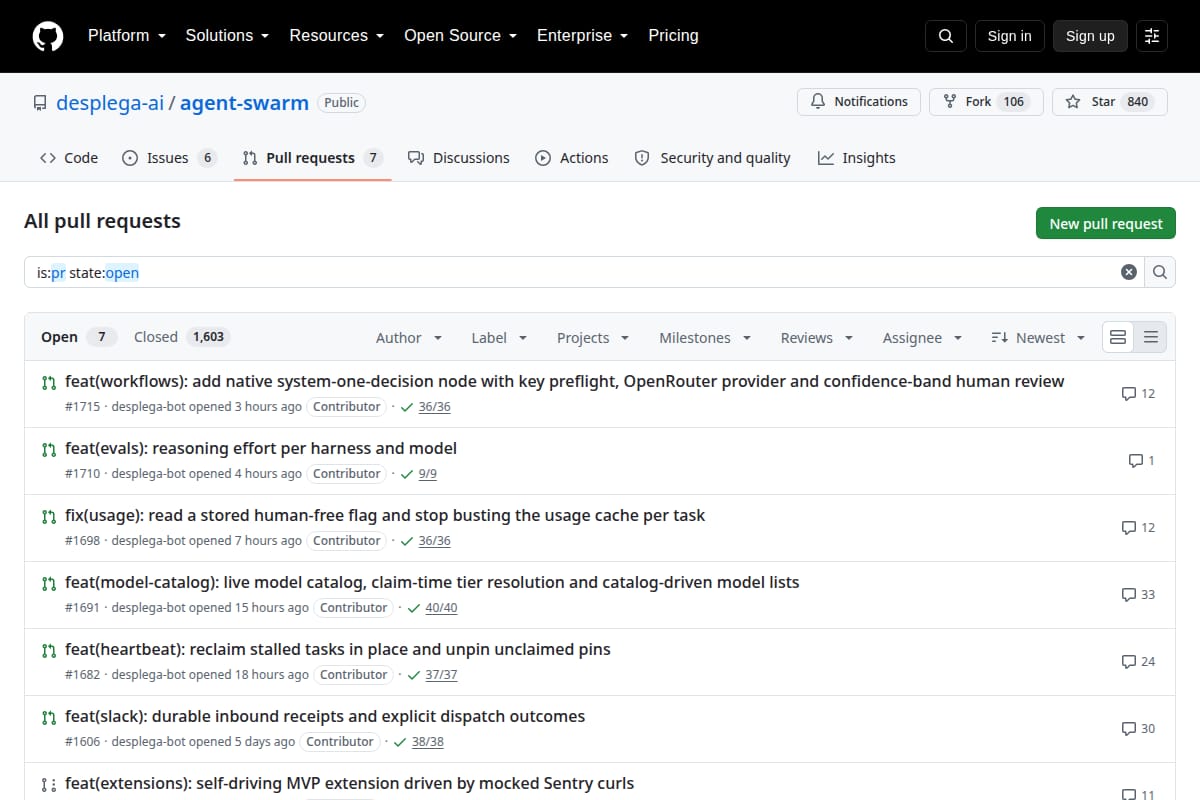The image size is (1200, 800).
Task: Clear the pull request search filter
Action: [x=1129, y=272]
